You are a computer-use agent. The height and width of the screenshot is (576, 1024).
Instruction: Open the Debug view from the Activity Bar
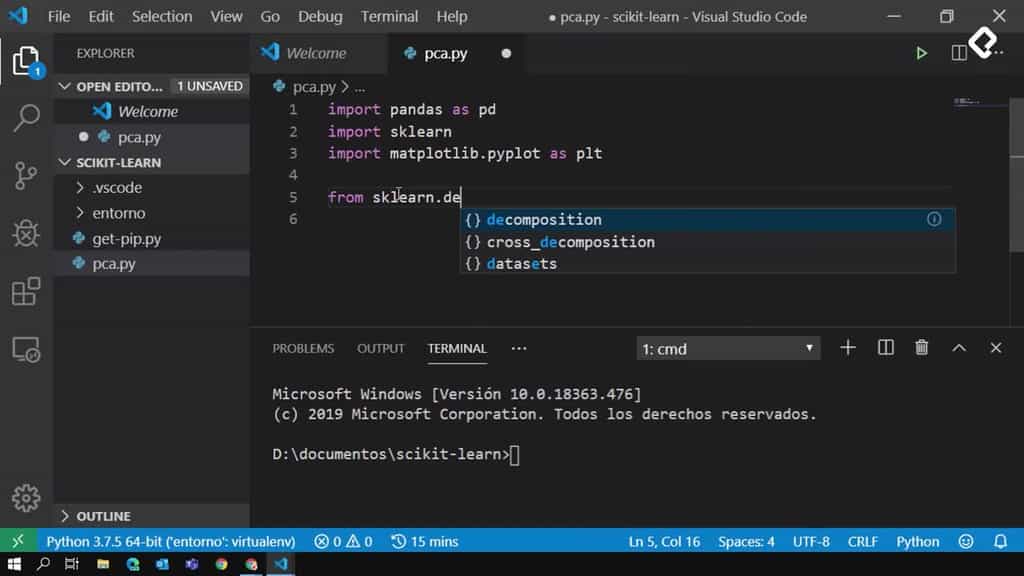[x=26, y=233]
